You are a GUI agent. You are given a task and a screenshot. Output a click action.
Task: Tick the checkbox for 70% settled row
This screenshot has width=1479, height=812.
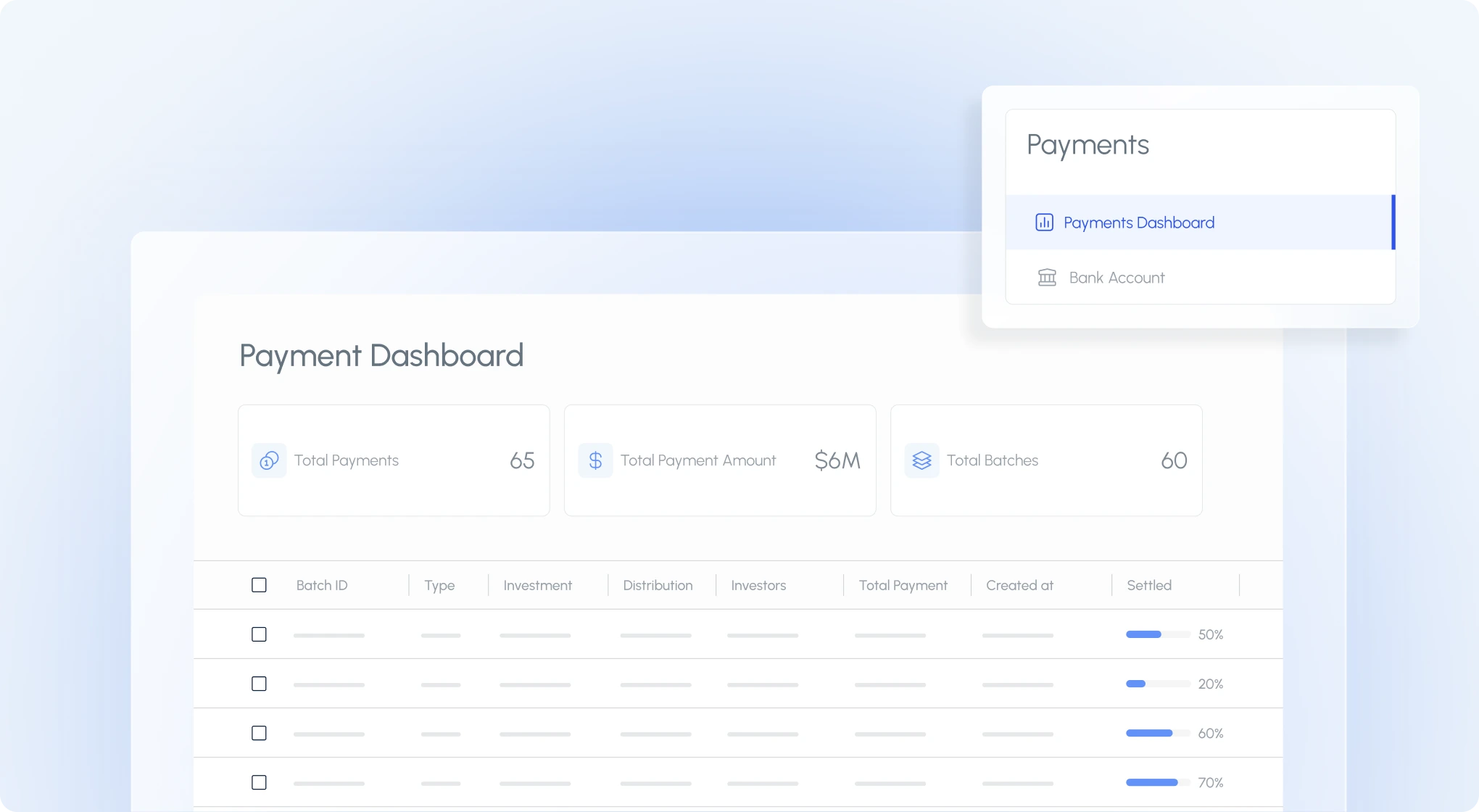tap(259, 782)
